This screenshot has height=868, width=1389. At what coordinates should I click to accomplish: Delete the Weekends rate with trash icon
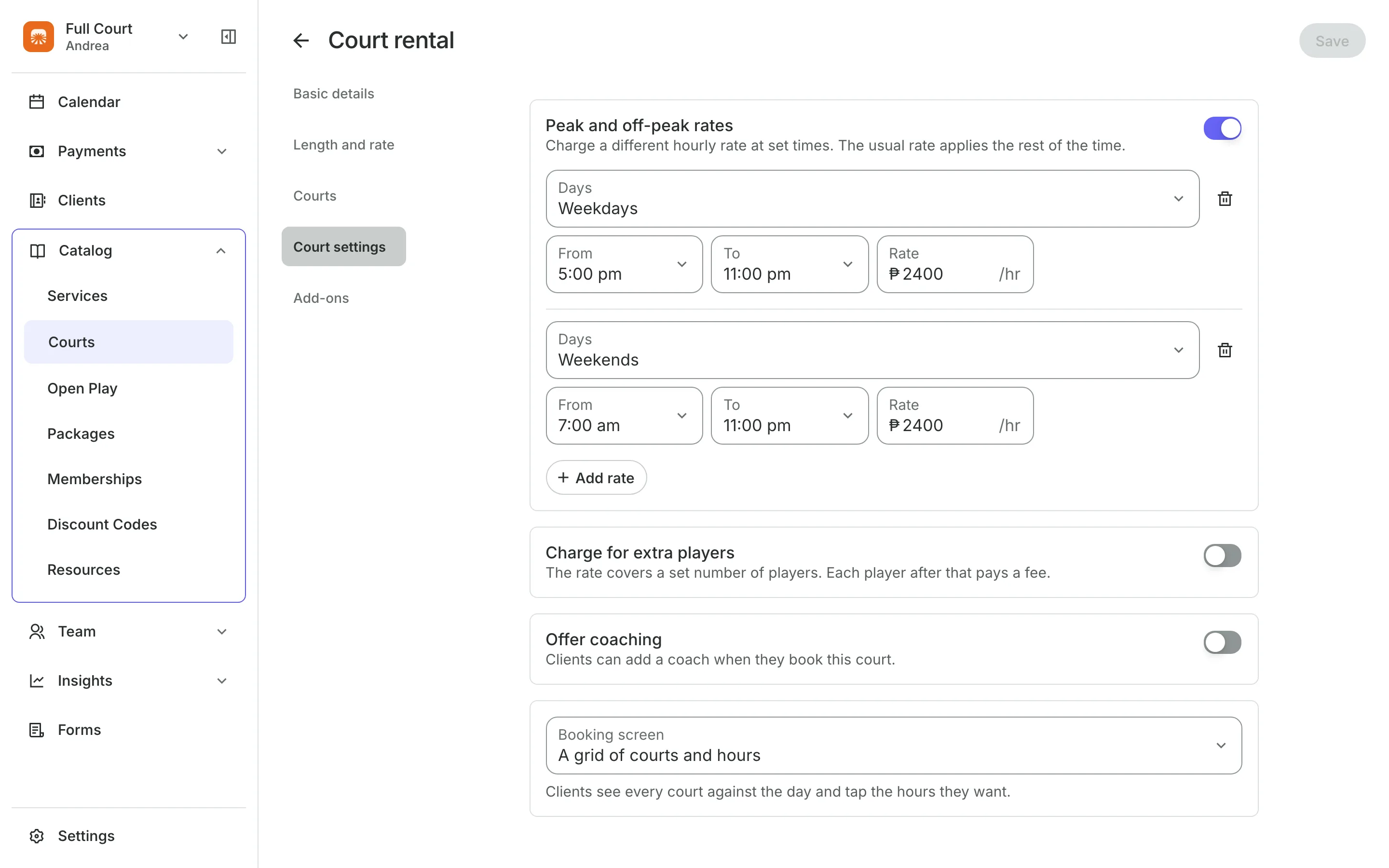coord(1225,350)
